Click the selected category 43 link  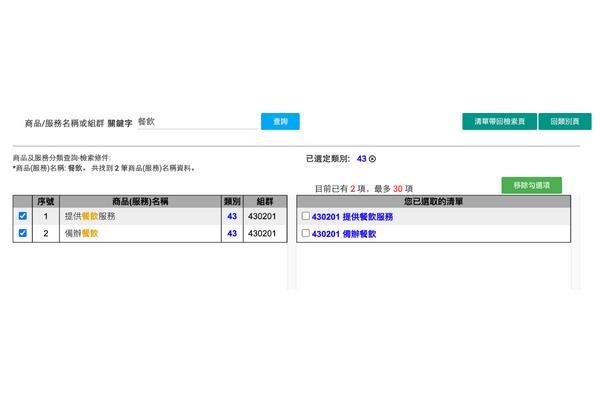(361, 159)
